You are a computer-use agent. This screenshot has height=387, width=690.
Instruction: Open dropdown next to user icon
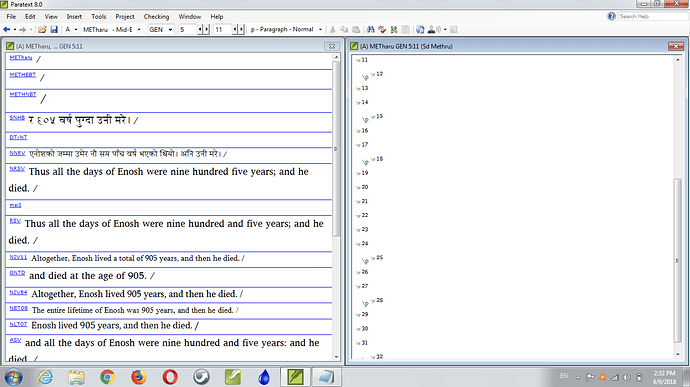click(445, 29)
